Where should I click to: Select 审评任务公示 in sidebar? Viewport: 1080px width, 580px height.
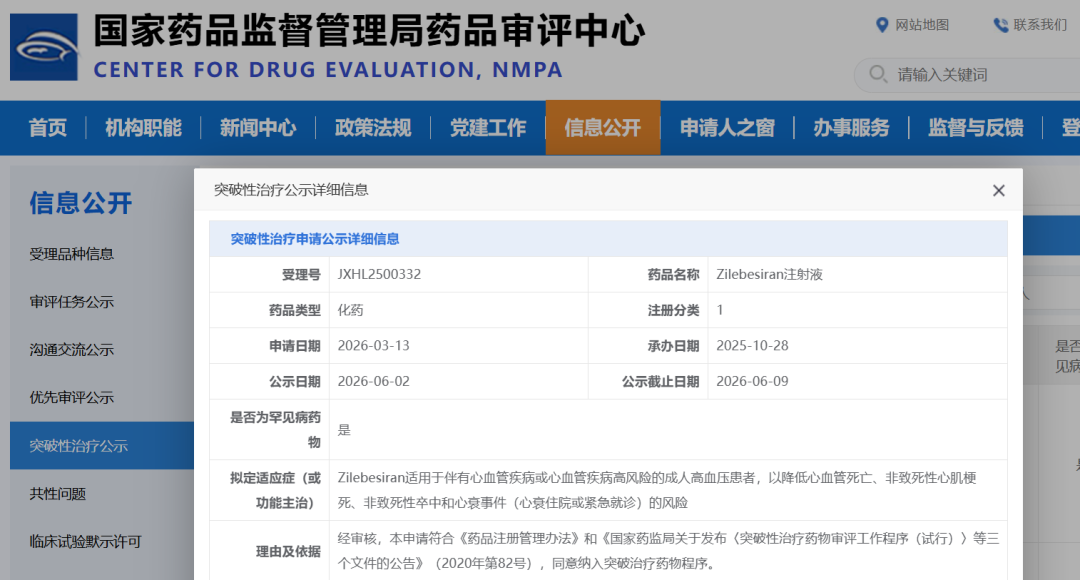(72, 302)
